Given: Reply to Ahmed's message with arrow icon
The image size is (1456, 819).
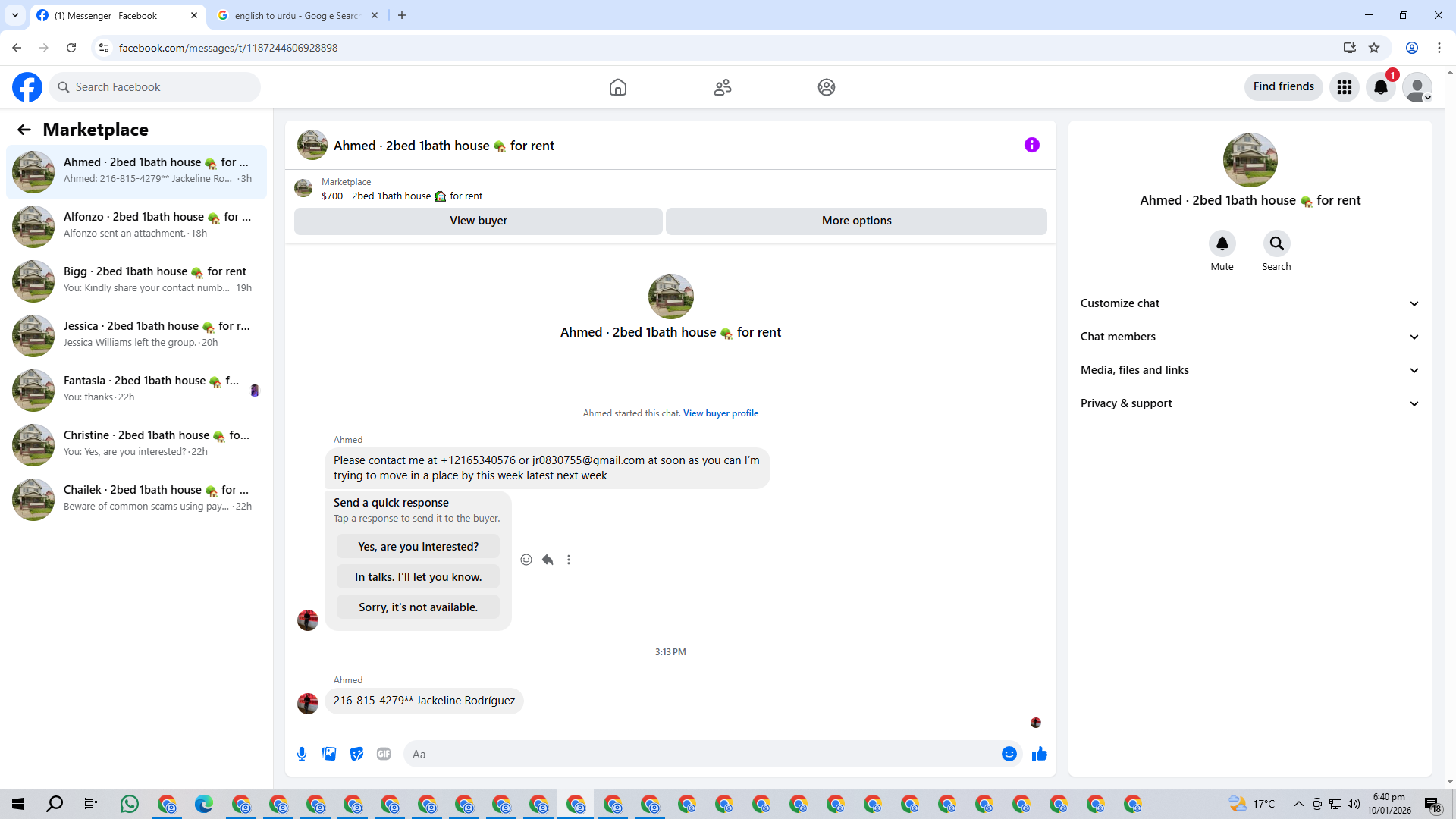Looking at the screenshot, I should [x=548, y=560].
